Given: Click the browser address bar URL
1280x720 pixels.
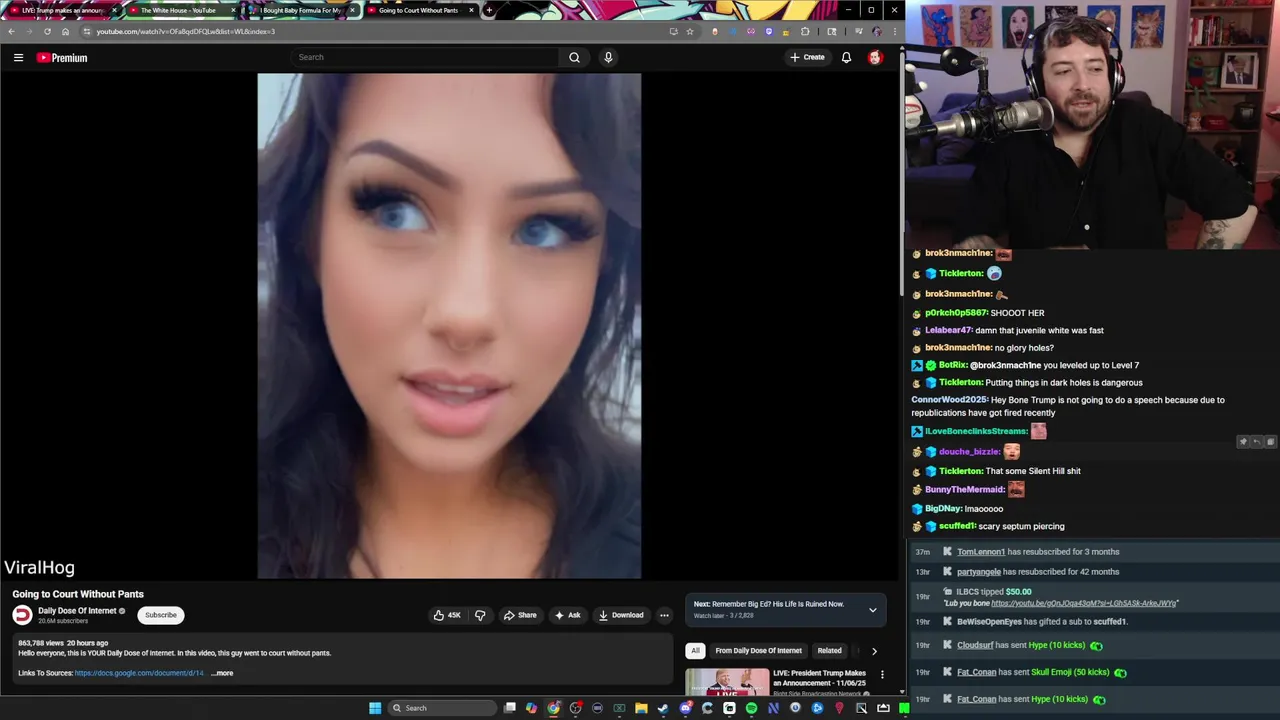Looking at the screenshot, I should (x=186, y=31).
